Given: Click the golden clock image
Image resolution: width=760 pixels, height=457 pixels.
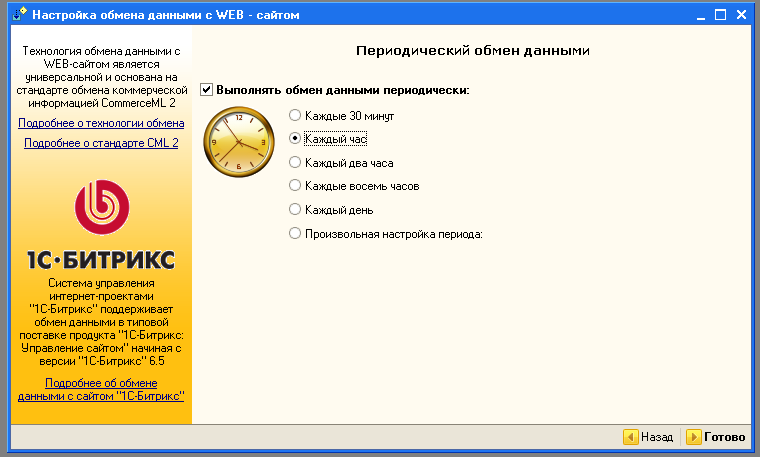Looking at the screenshot, I should point(237,143).
